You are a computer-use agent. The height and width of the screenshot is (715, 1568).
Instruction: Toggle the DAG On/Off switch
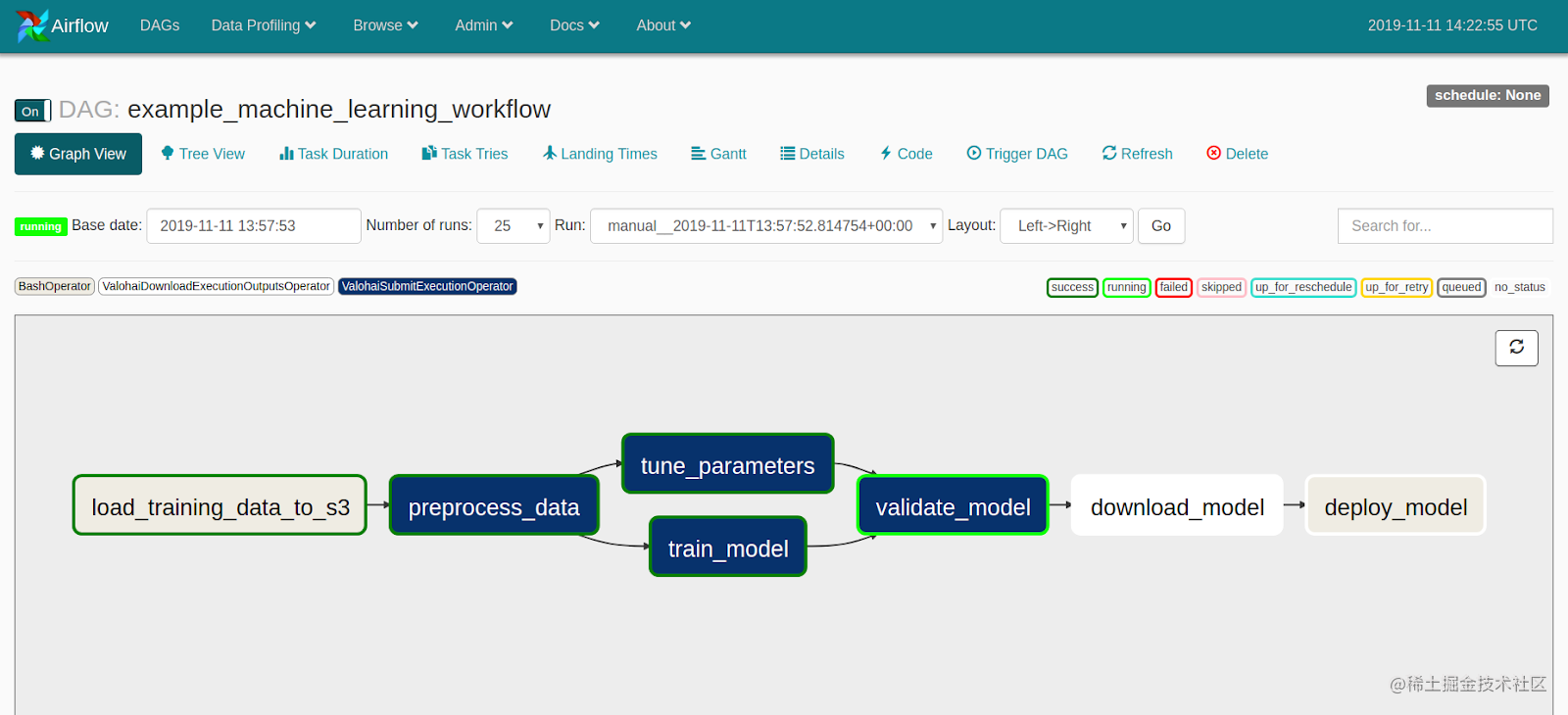pyautogui.click(x=32, y=111)
